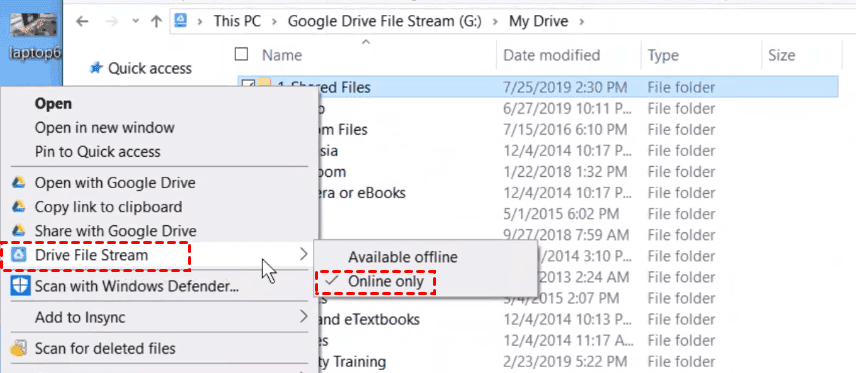Screen dimensions: 856x373
Task: Go up one folder level
Action: (157, 22)
